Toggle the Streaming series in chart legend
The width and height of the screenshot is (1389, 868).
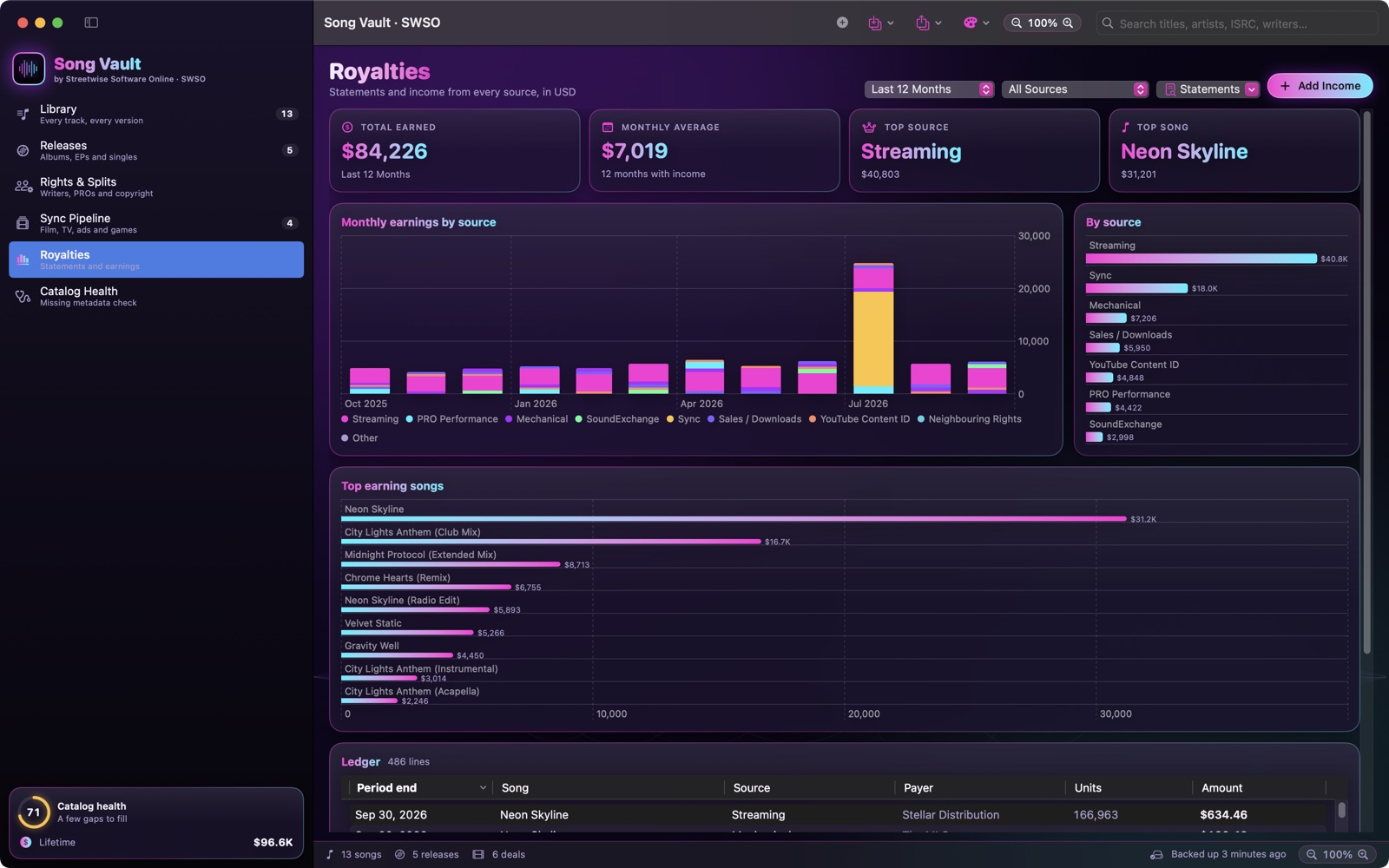pyautogui.click(x=370, y=419)
